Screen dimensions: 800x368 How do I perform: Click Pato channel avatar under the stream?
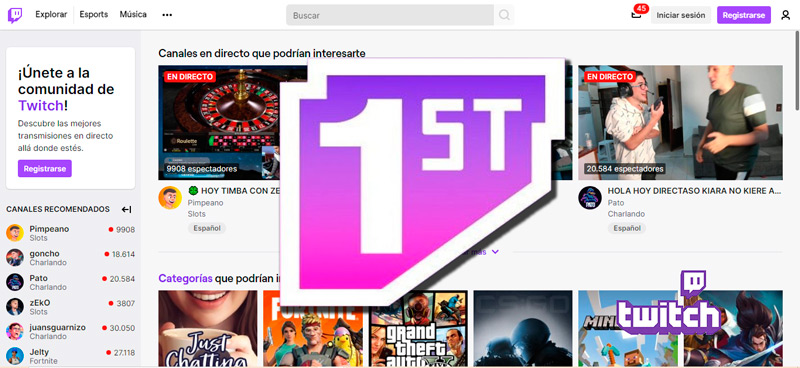point(589,198)
